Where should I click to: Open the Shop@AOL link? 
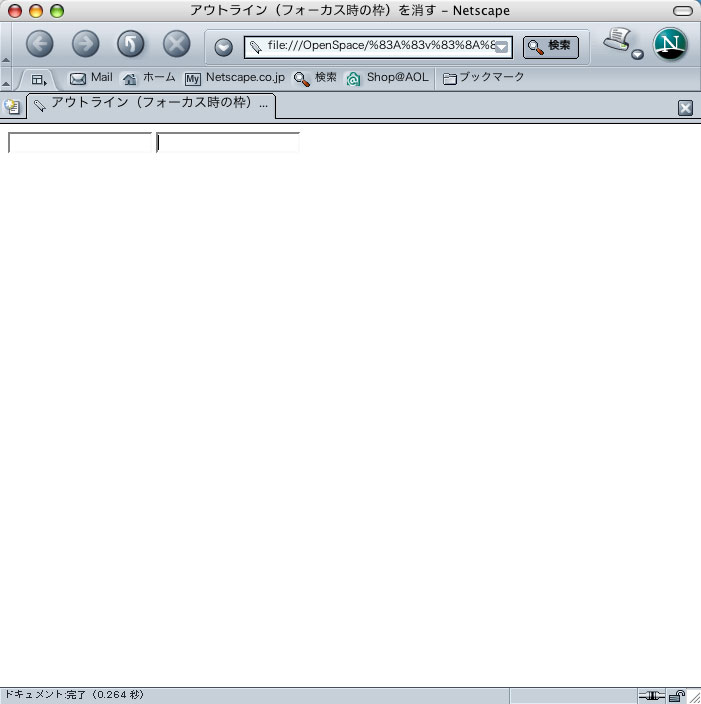point(387,78)
